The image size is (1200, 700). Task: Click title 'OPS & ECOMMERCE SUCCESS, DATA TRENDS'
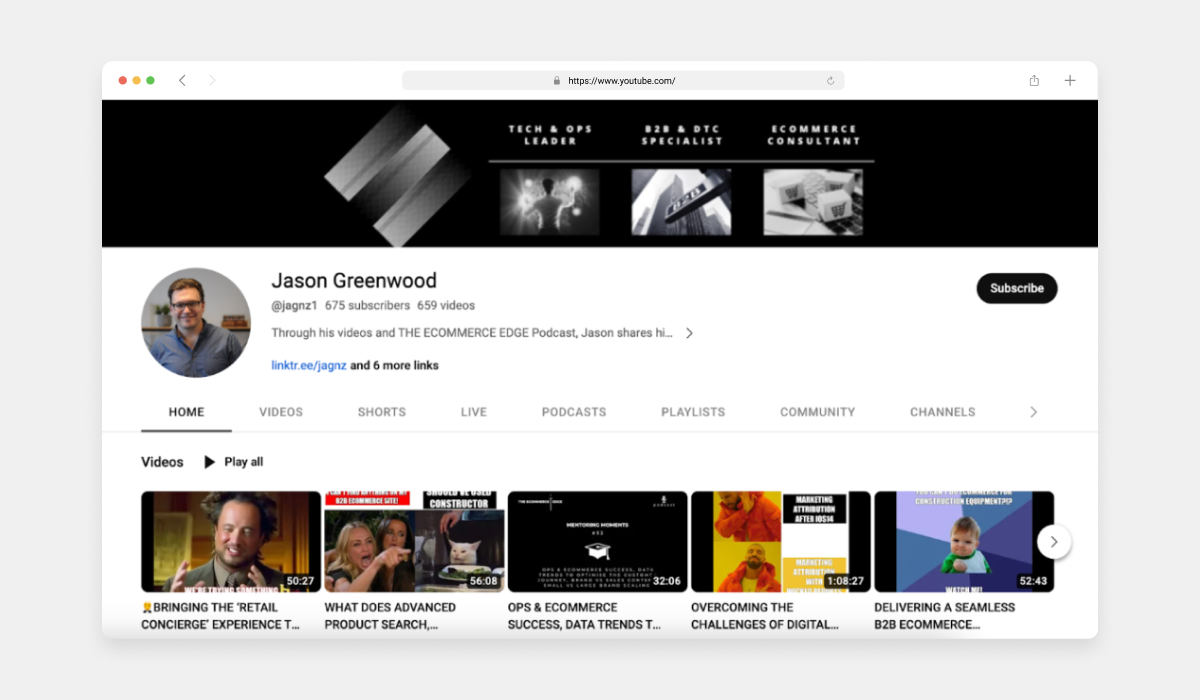[585, 616]
